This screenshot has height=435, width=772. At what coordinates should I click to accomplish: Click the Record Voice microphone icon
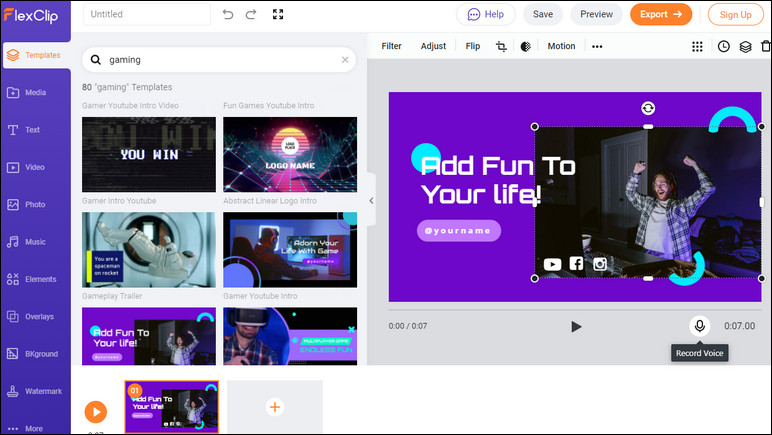[x=700, y=326]
